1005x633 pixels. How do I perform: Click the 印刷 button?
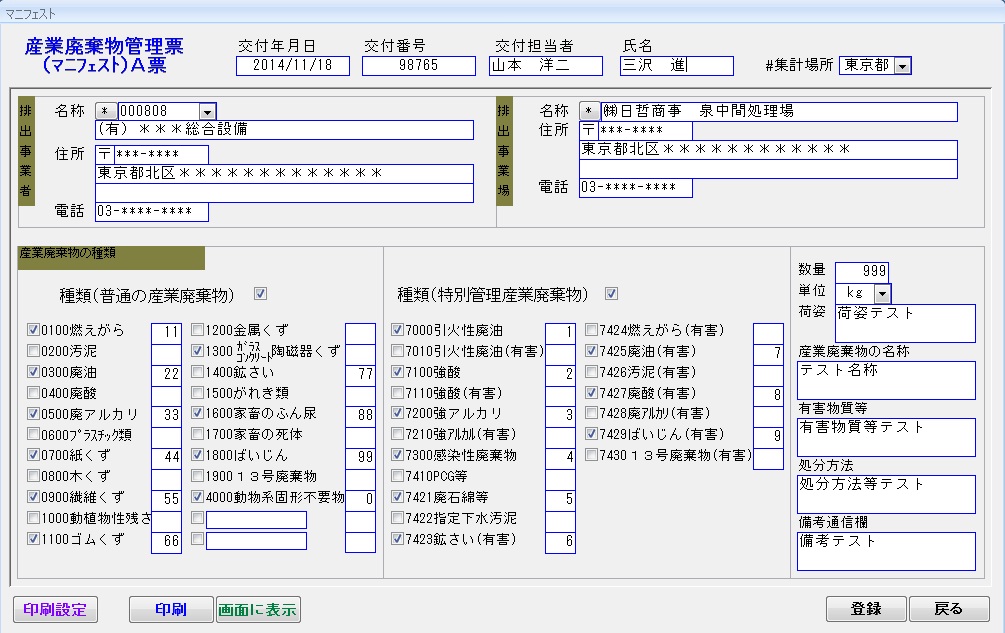click(171, 609)
